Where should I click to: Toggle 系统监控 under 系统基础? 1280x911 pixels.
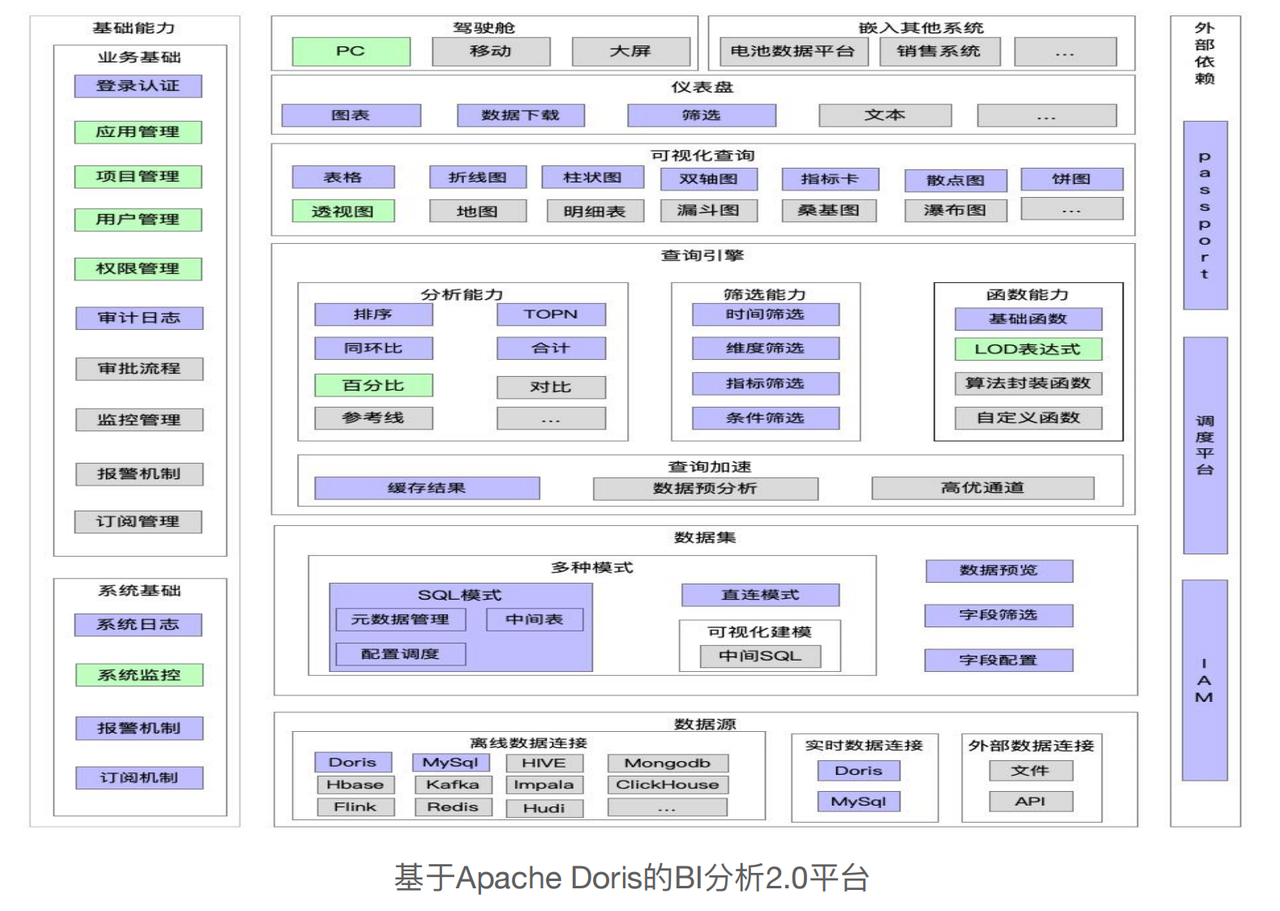(137, 675)
